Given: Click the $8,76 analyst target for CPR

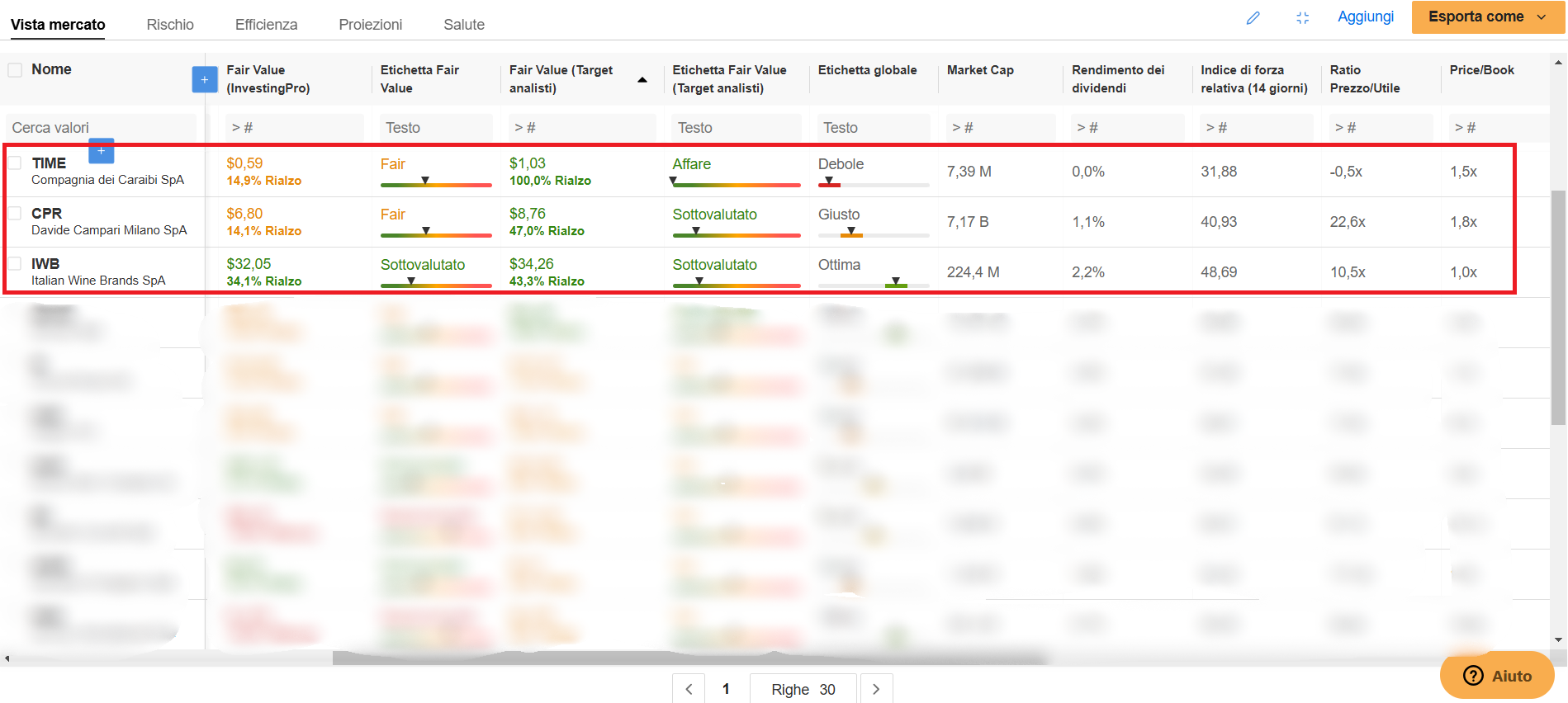Looking at the screenshot, I should point(528,214).
